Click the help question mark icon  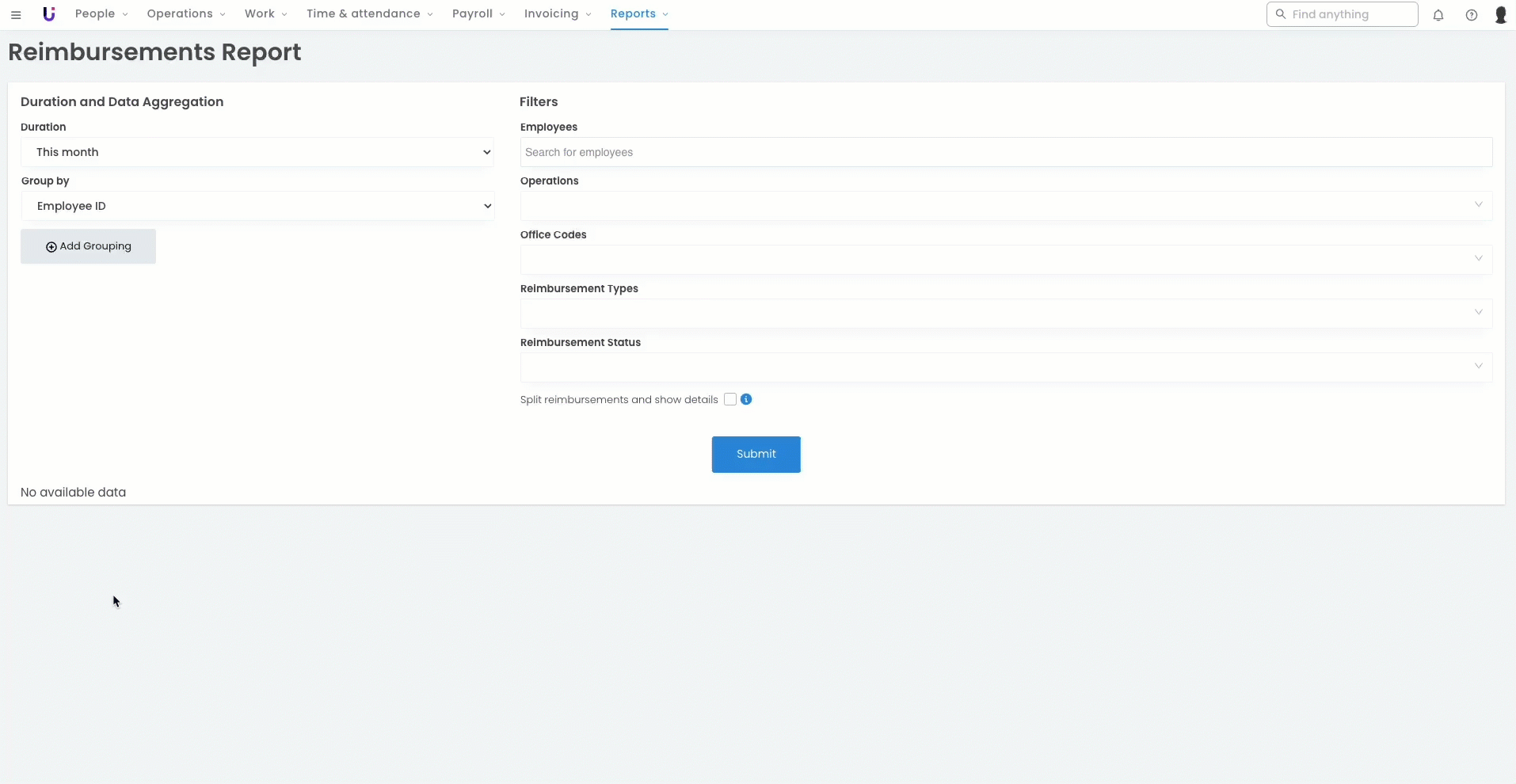point(1471,15)
